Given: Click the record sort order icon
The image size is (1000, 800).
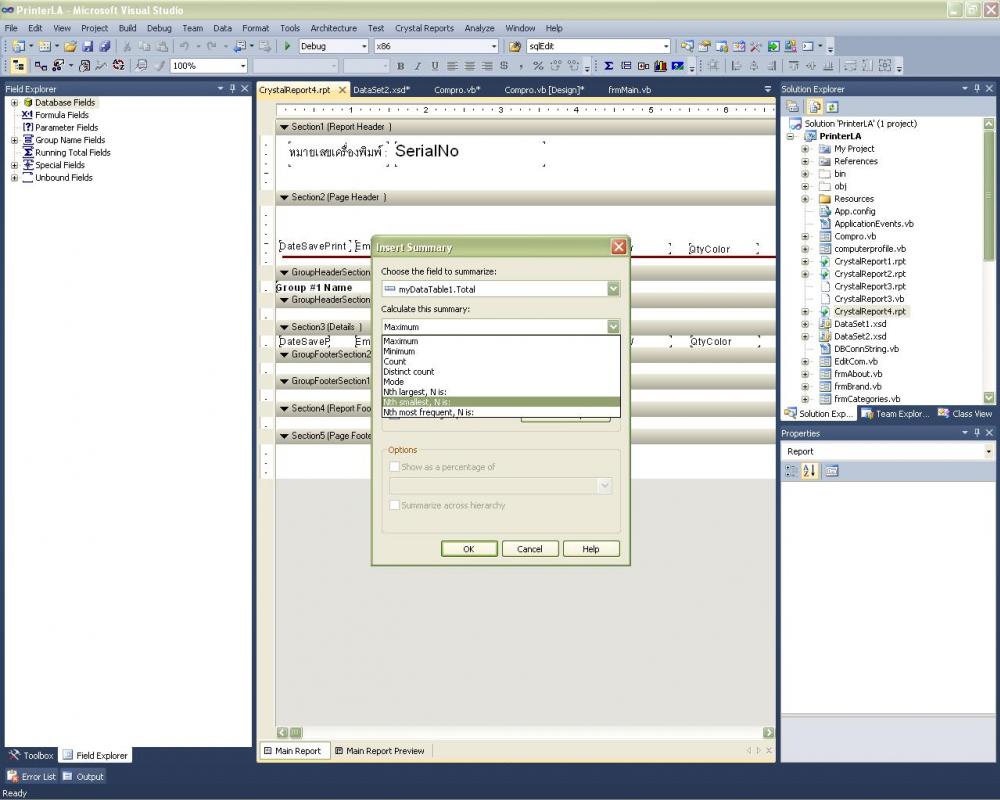Looking at the screenshot, I should pyautogui.click(x=119, y=66).
